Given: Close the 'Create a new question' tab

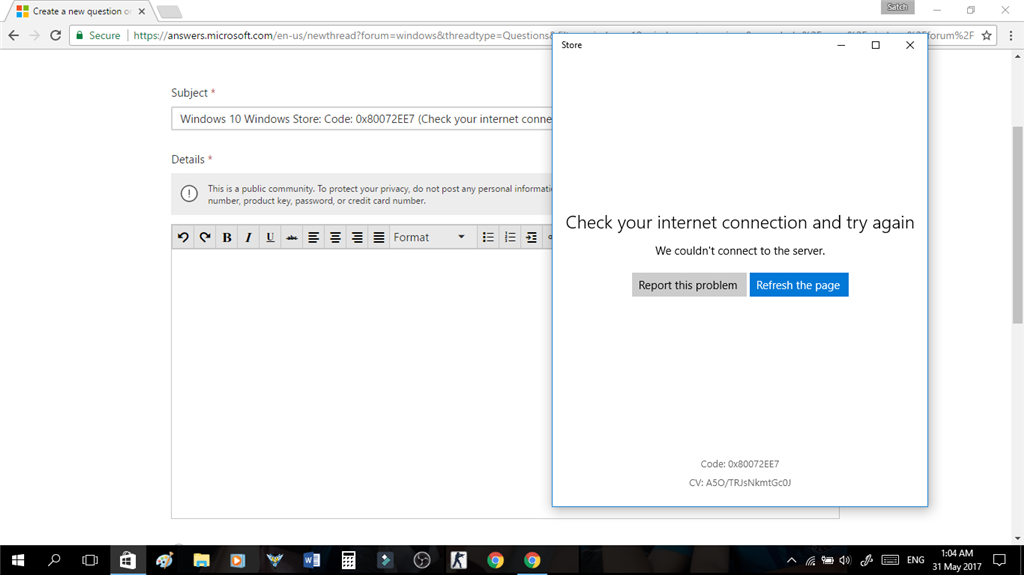Looking at the screenshot, I should 142,11.
